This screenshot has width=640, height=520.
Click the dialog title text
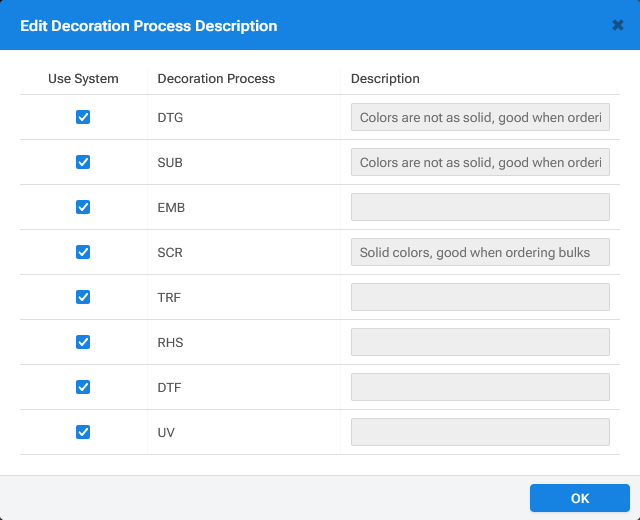tap(149, 26)
